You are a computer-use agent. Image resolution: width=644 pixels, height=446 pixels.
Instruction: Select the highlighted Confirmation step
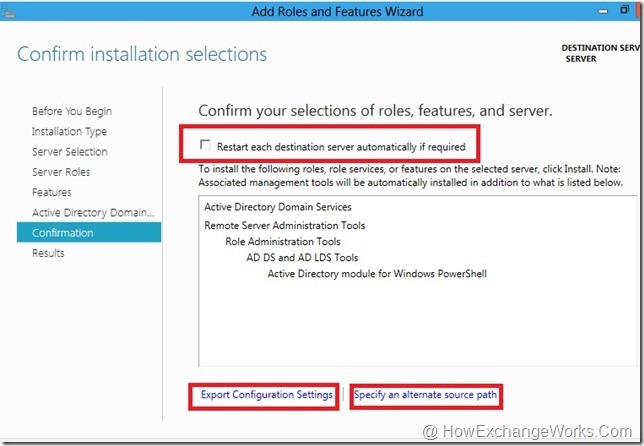click(x=63, y=233)
